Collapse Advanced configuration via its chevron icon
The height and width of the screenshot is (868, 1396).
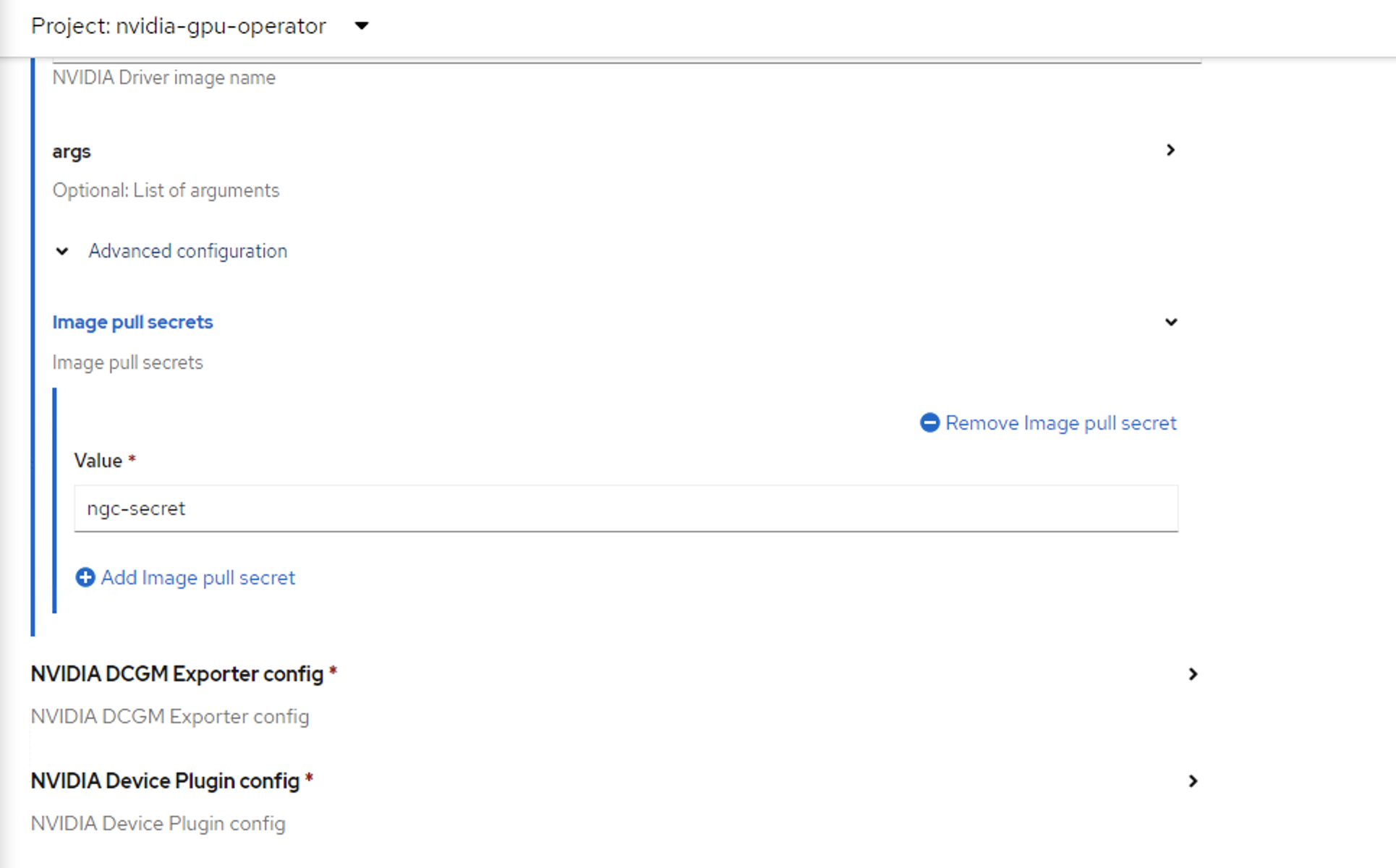tap(62, 251)
